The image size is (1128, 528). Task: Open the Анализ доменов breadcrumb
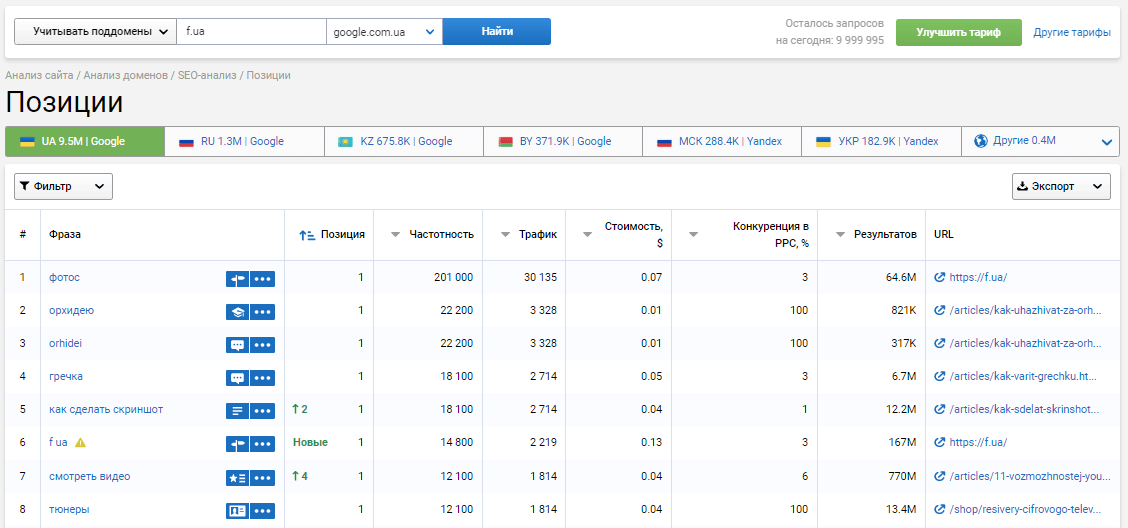coord(126,75)
